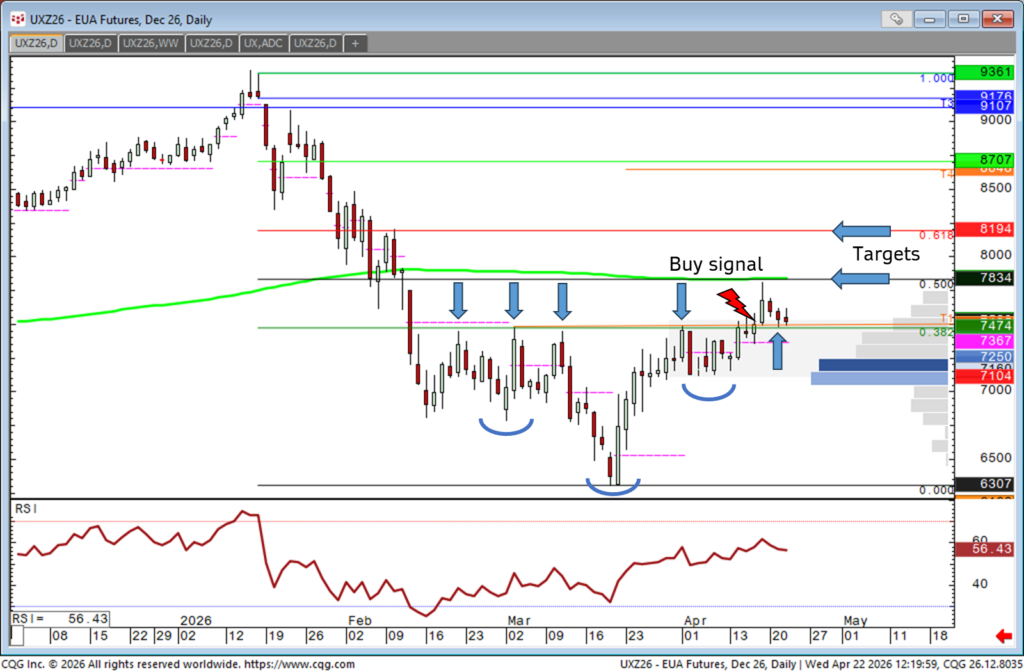Click the upper Targets arrow near the 8194 level
Image resolution: width=1024 pixels, height=672 pixels.
(860, 231)
